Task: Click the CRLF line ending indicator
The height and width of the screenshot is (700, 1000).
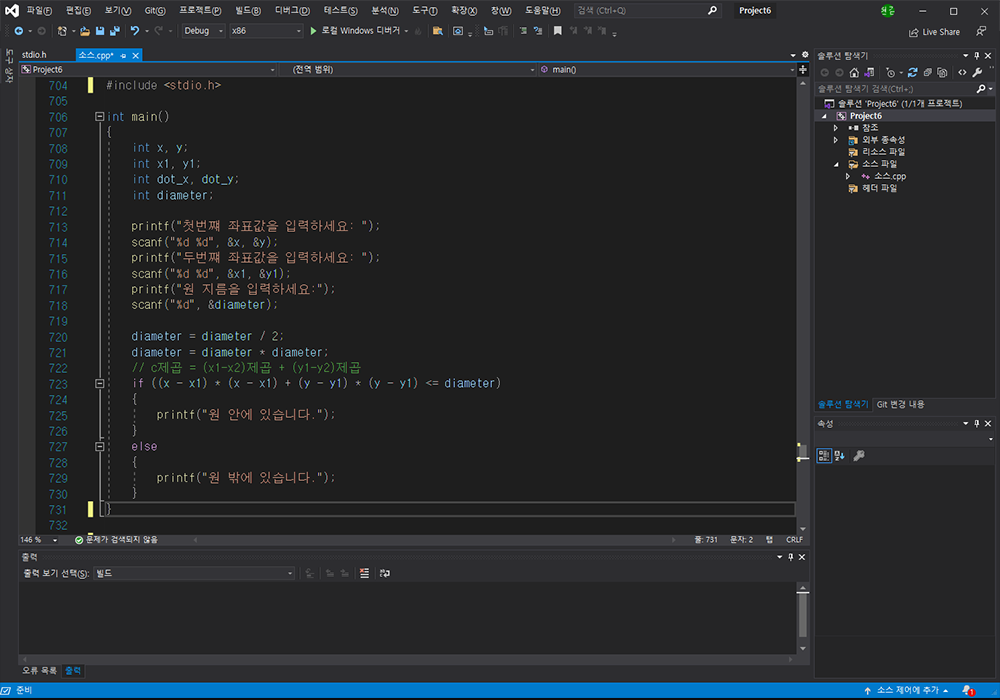Action: [795, 540]
